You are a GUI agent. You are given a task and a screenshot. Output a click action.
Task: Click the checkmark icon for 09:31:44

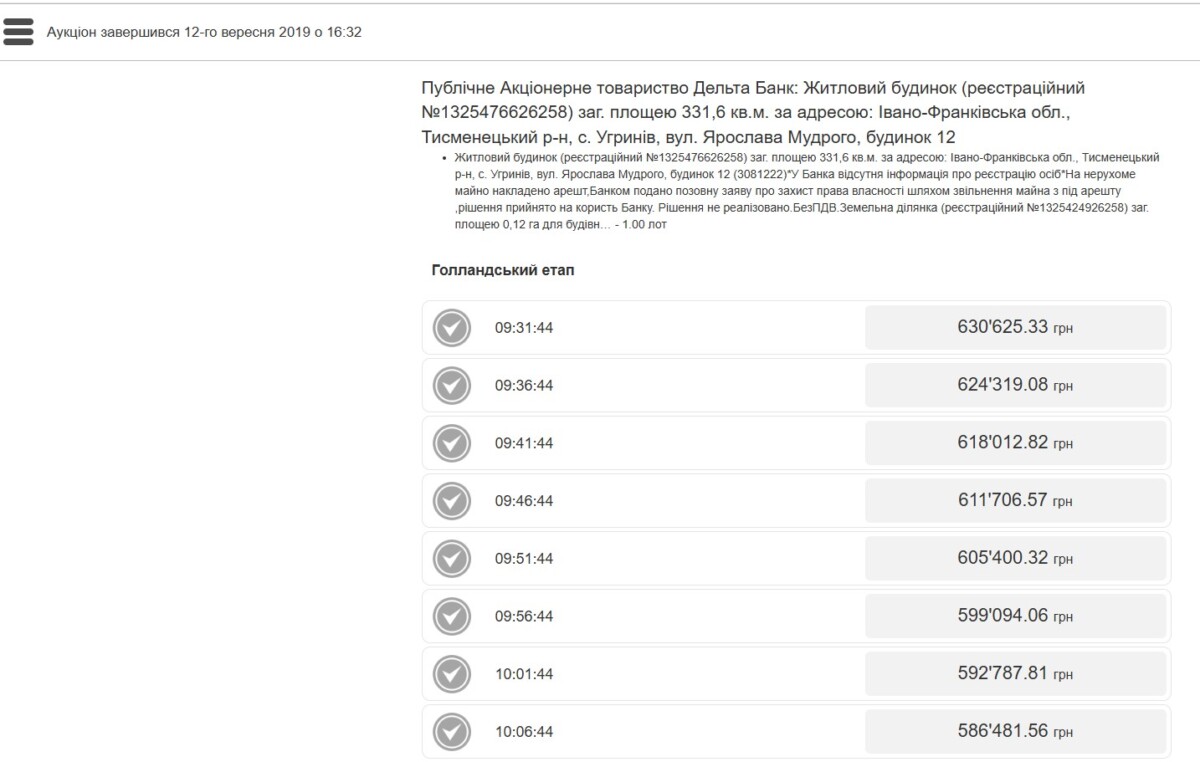click(452, 328)
